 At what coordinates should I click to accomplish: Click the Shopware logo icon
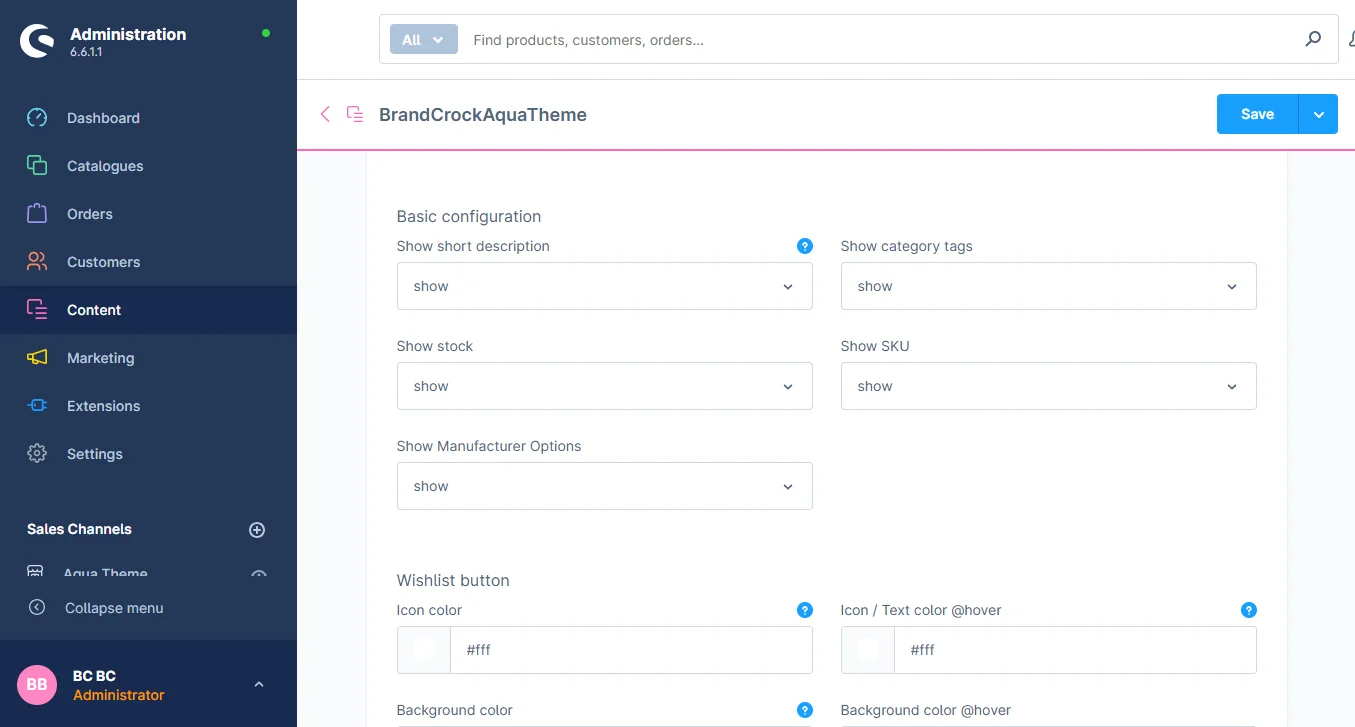point(37,41)
